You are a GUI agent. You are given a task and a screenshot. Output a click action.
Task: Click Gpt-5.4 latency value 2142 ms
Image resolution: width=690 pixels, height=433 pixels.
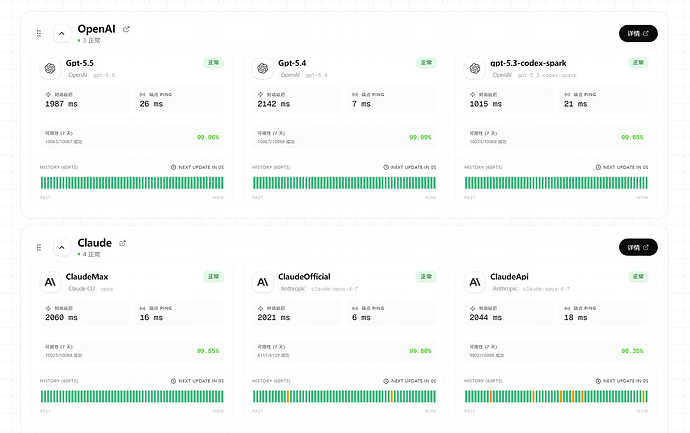(274, 104)
